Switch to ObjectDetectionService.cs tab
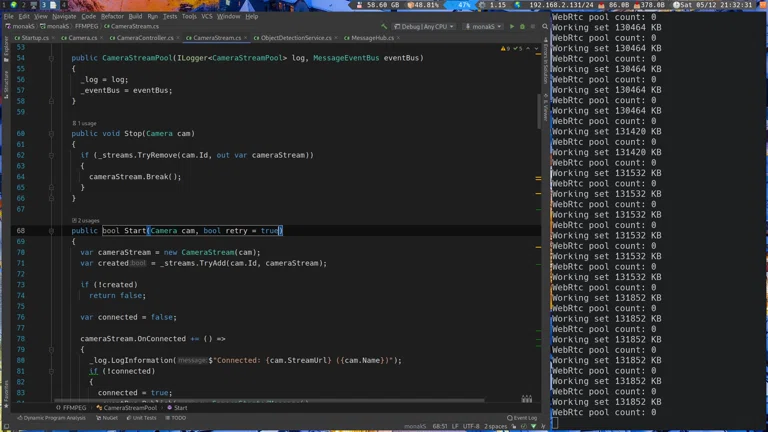The image size is (768, 432). click(x=296, y=38)
